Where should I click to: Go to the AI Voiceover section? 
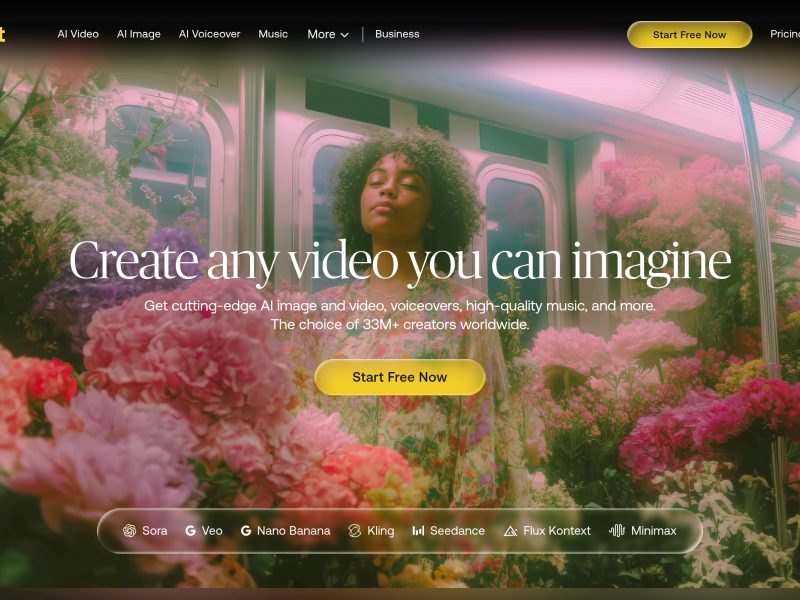pos(209,34)
